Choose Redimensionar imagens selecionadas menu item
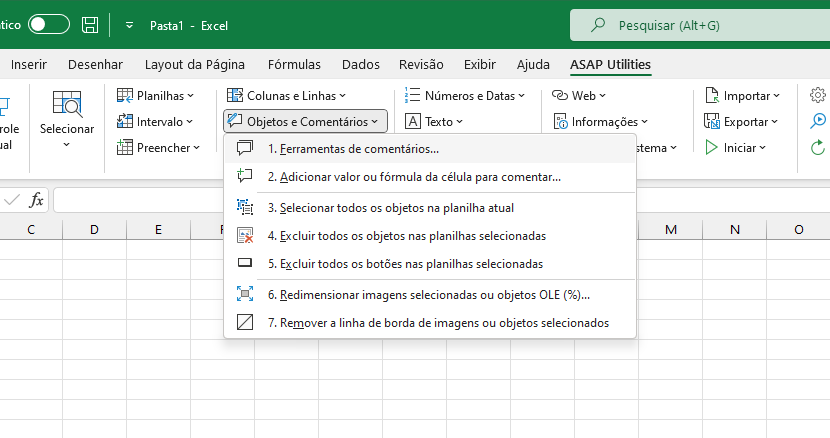 pos(430,294)
